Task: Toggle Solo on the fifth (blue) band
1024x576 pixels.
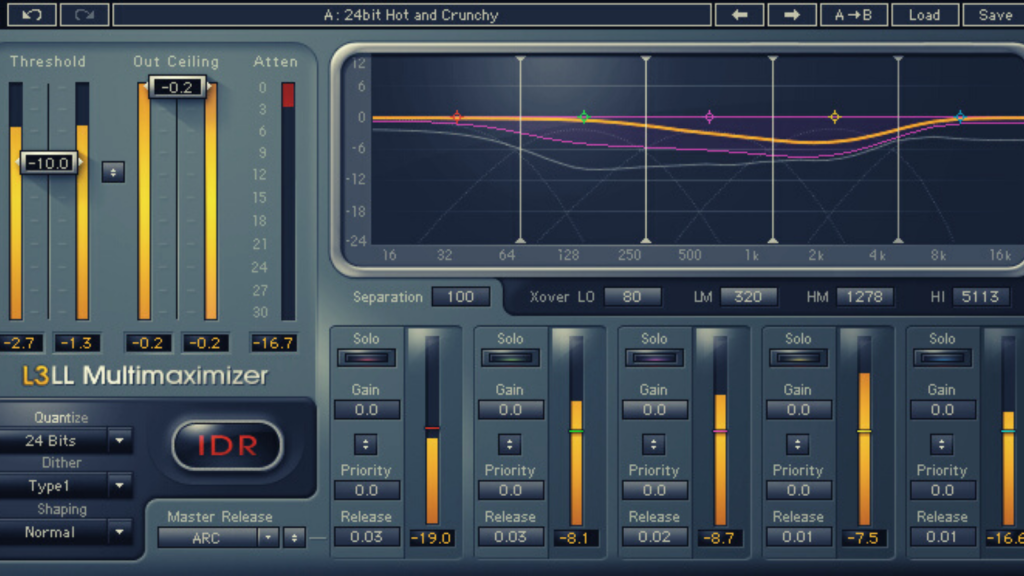Action: point(942,358)
